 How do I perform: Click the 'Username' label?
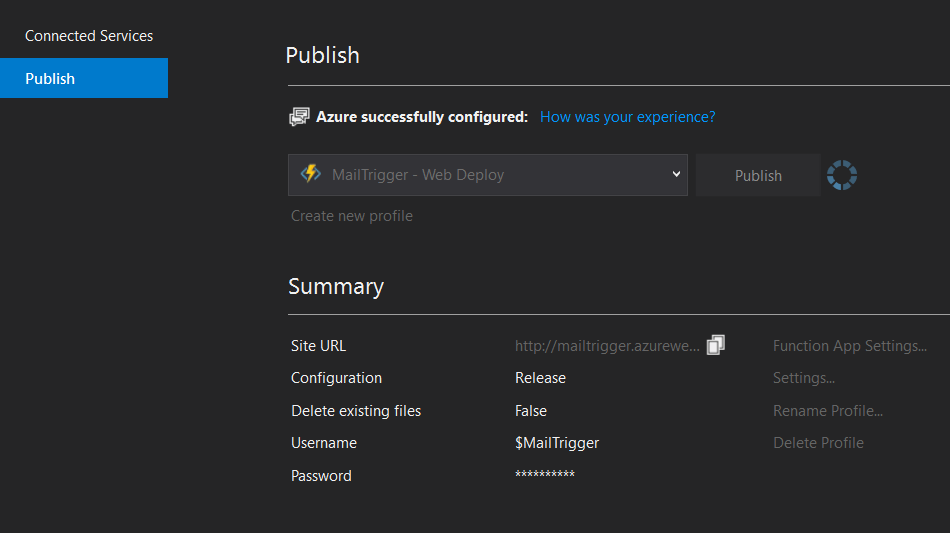coord(324,443)
